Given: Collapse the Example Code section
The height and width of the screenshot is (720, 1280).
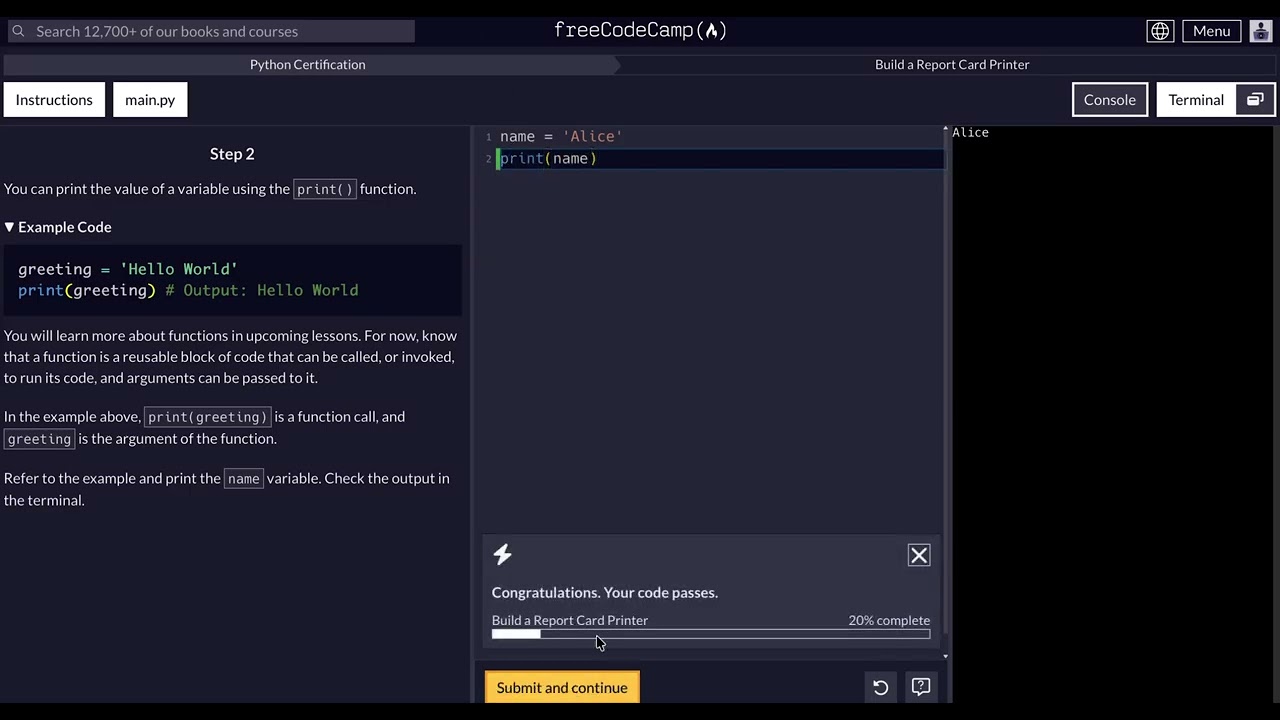Looking at the screenshot, I should coord(58,227).
